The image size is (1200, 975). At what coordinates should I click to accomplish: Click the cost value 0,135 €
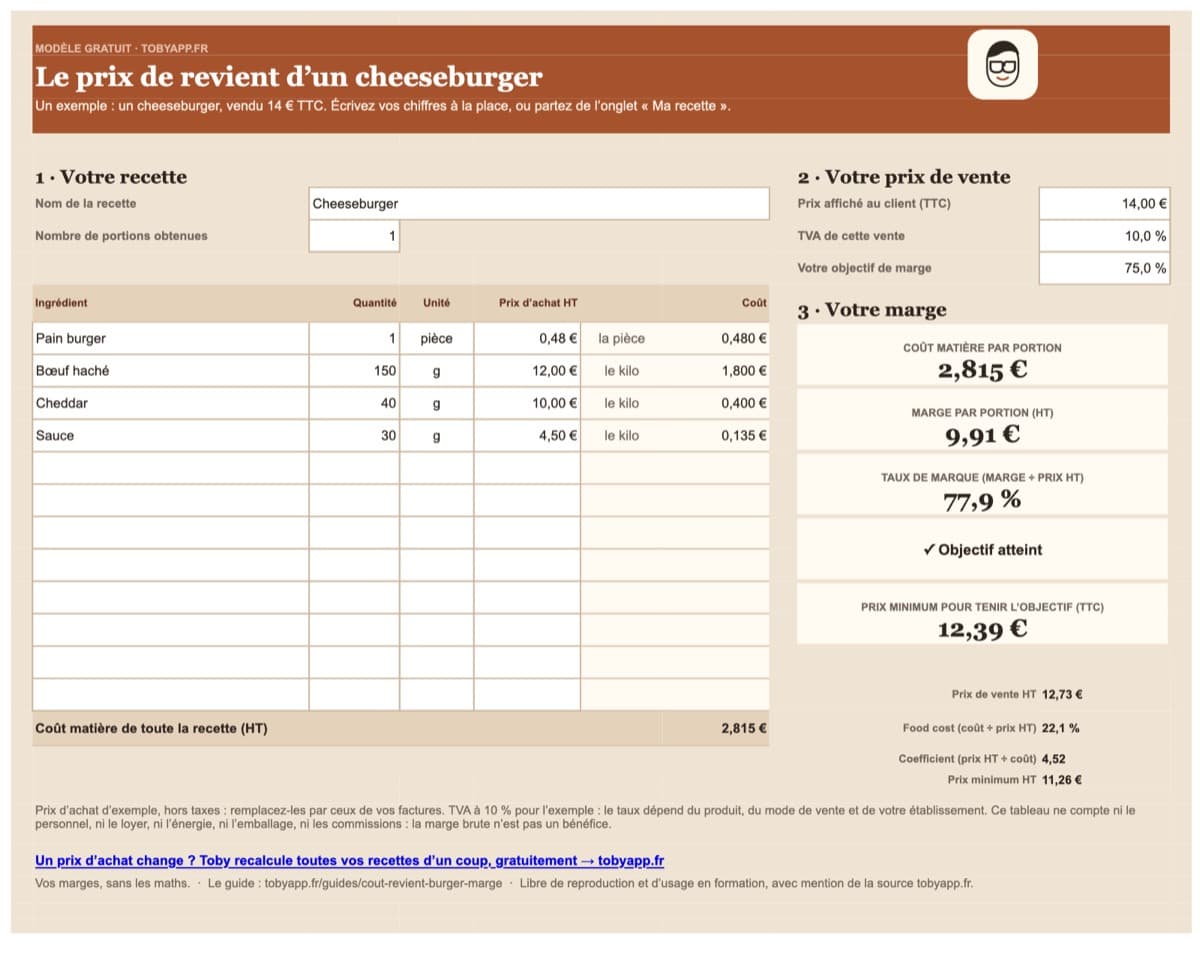(x=744, y=436)
